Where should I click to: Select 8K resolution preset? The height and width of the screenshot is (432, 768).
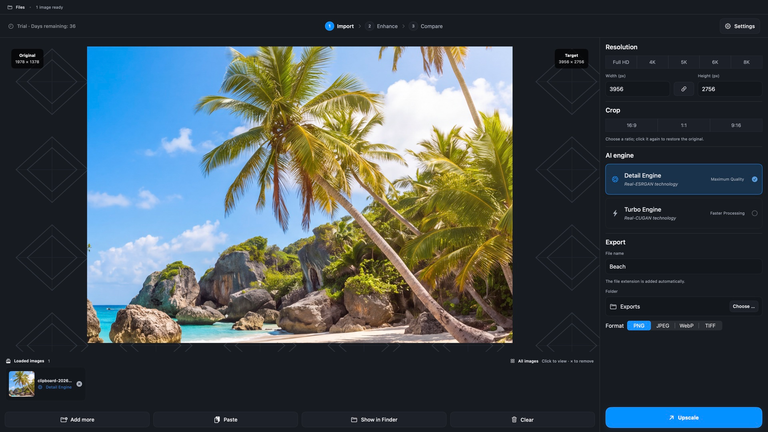[x=746, y=62]
